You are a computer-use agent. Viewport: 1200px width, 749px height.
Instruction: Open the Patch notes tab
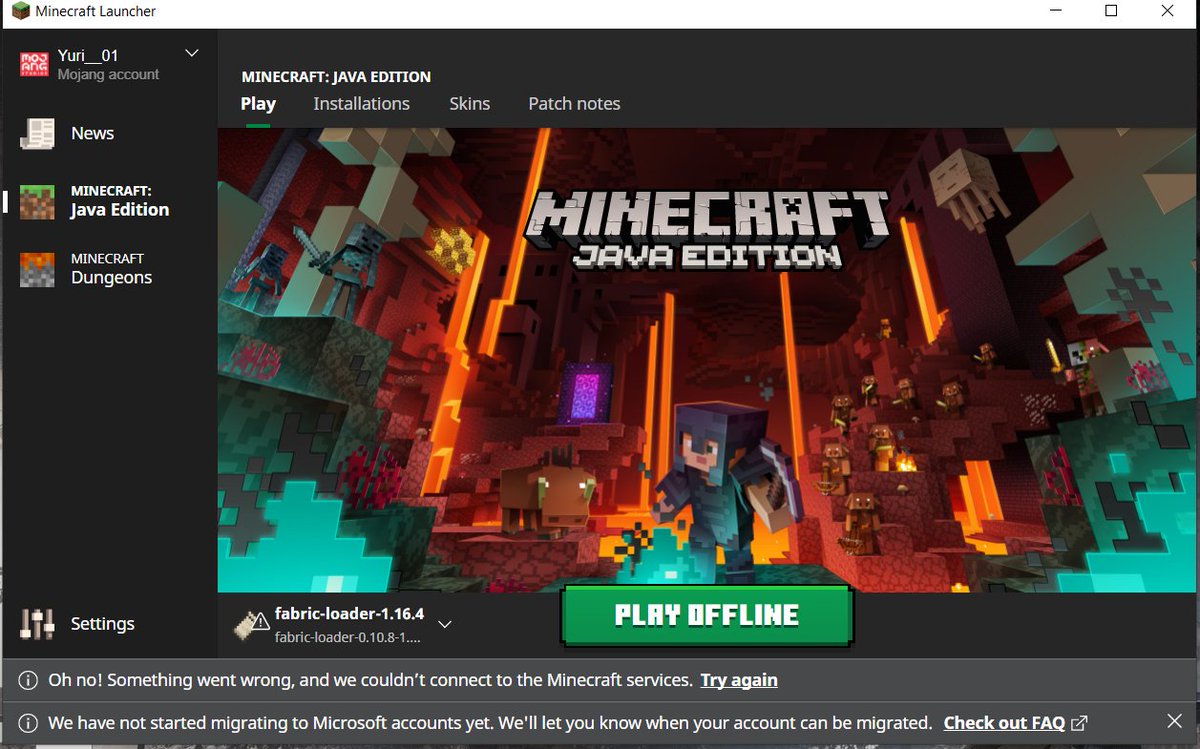pyautogui.click(x=574, y=104)
